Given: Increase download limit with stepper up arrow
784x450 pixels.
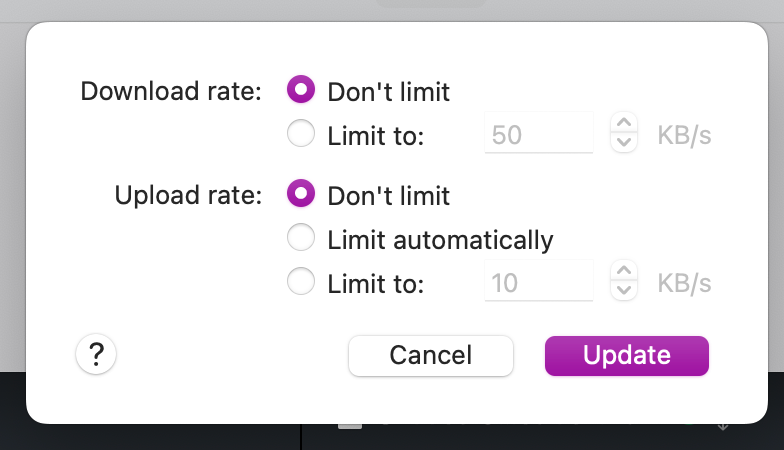Looking at the screenshot, I should 623,125.
